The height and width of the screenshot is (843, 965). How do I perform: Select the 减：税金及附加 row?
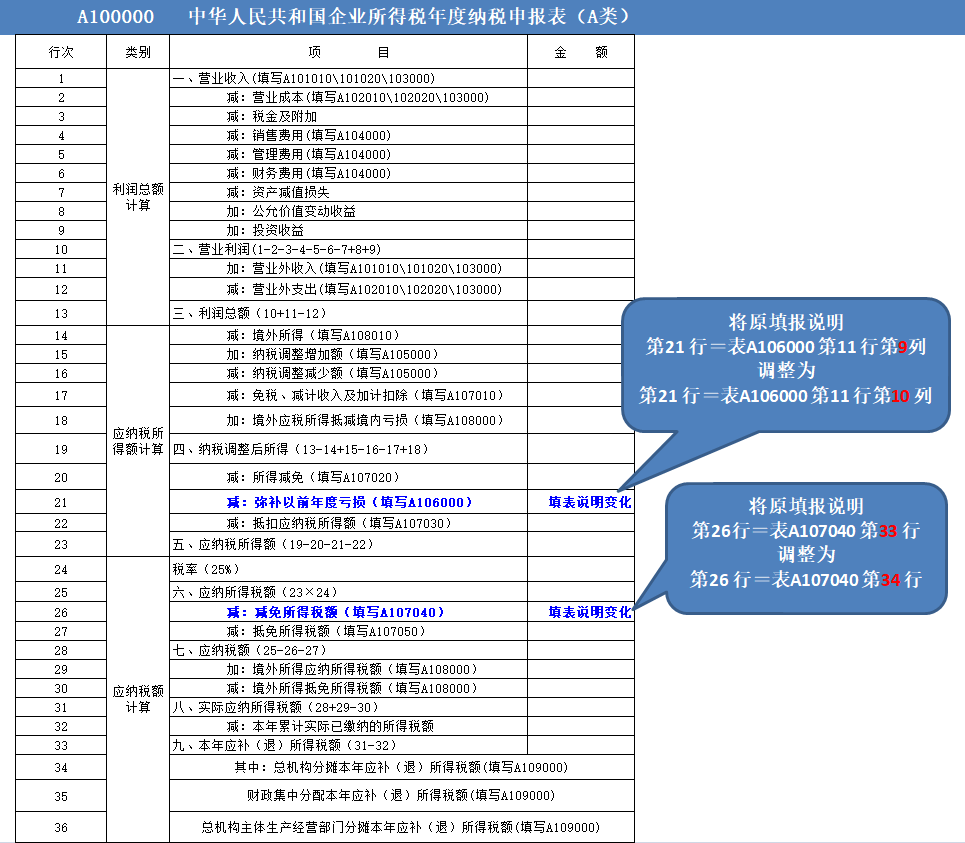click(x=348, y=116)
